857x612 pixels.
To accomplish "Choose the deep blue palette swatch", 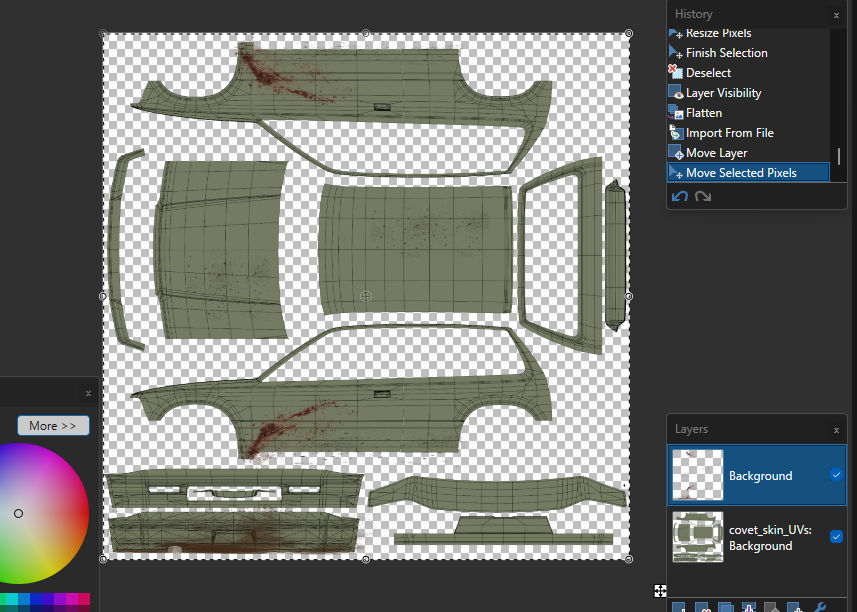I will coord(36,599).
